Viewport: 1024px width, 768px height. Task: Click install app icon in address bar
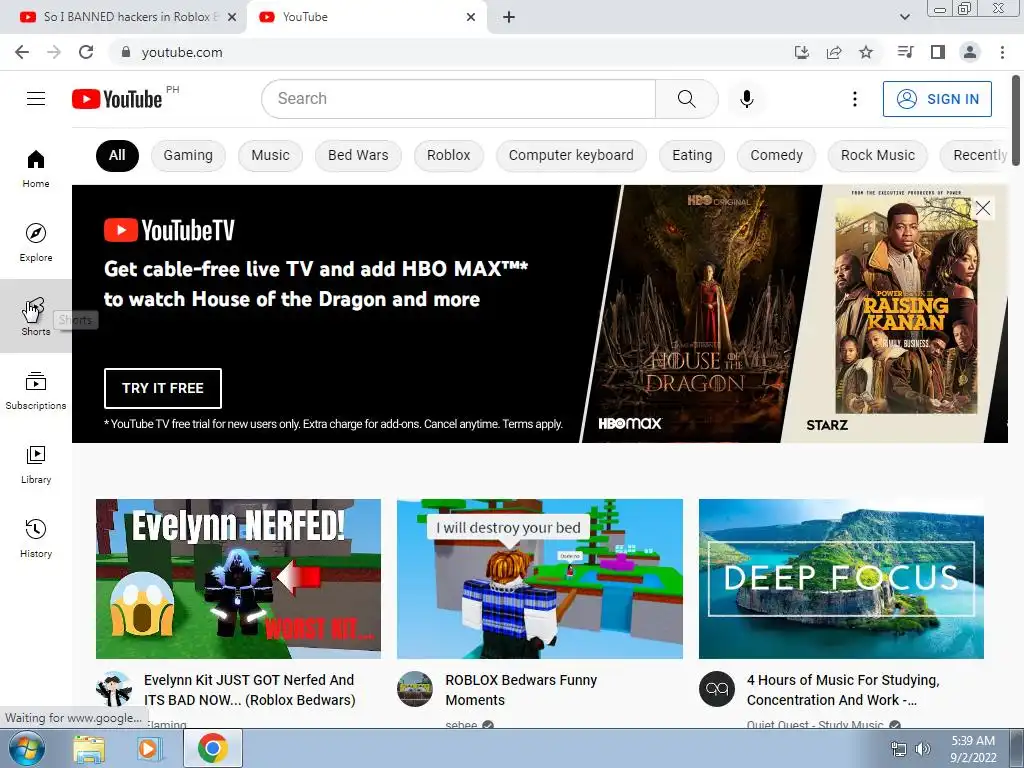coord(802,52)
